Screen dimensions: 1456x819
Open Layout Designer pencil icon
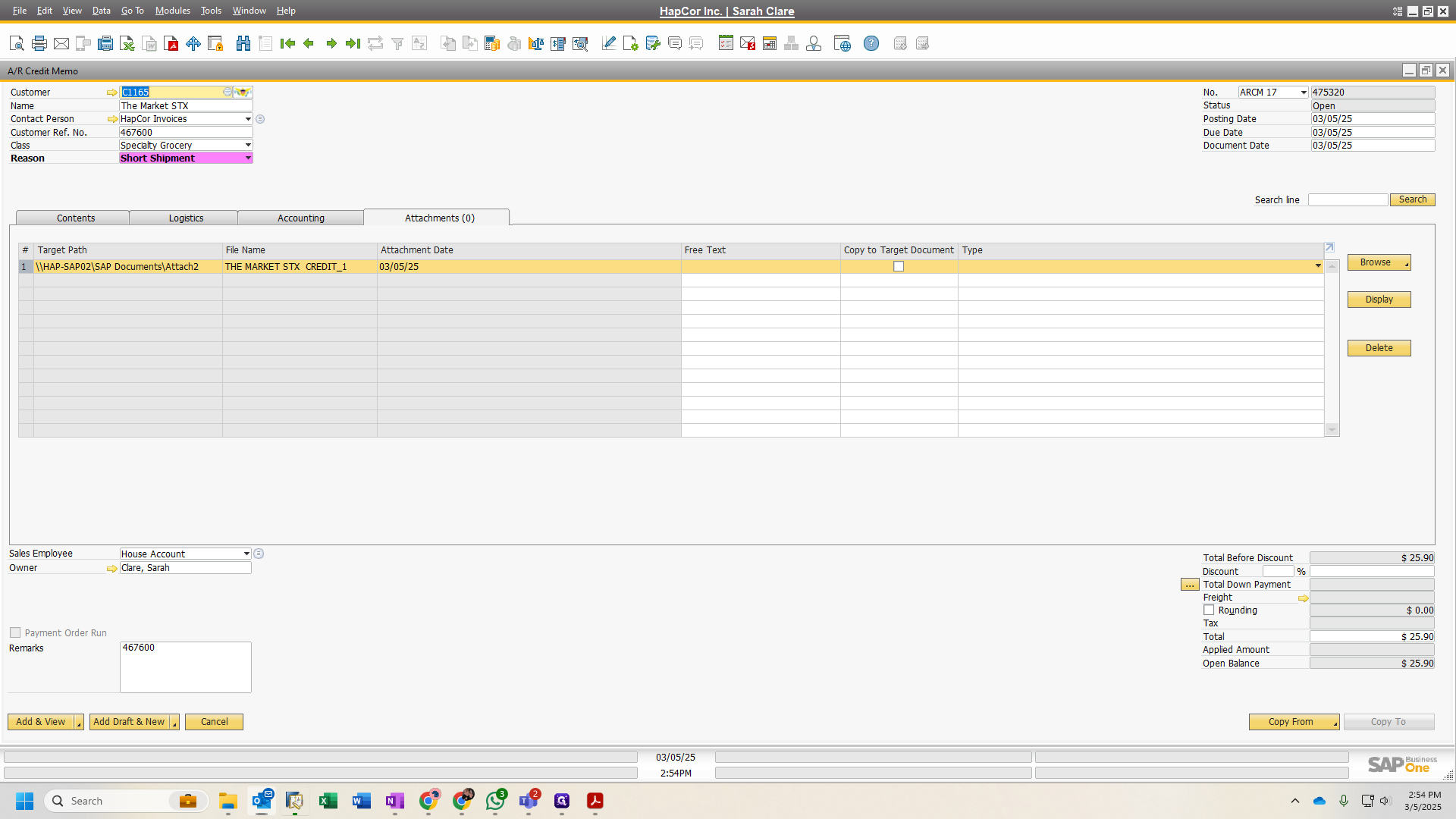tap(608, 43)
